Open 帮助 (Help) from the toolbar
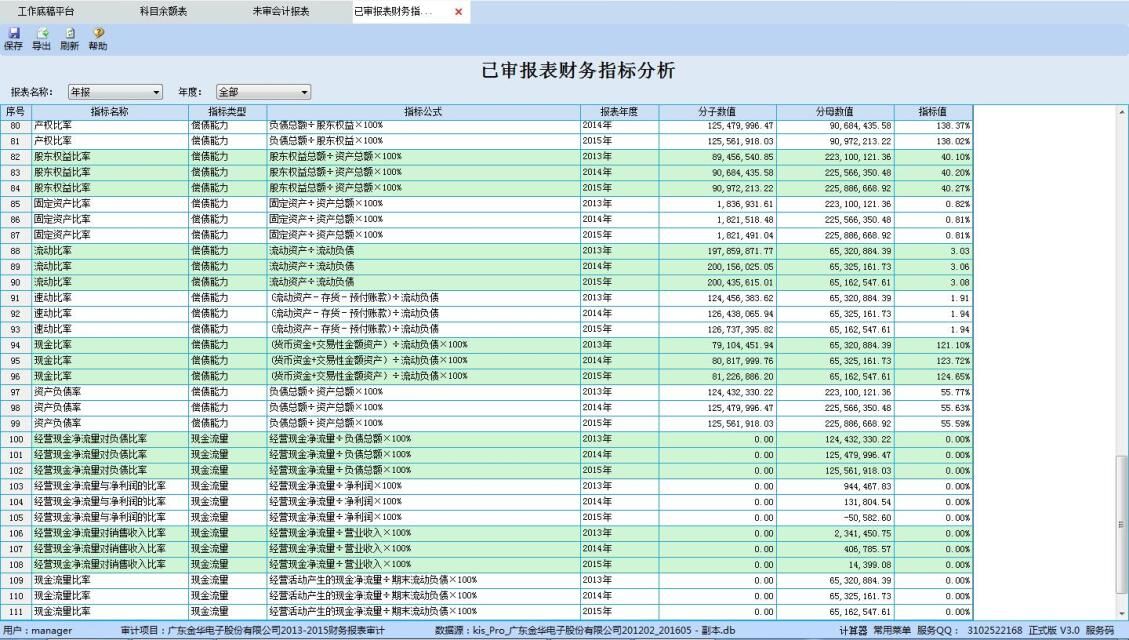Screen dimensions: 1129x640 (98, 39)
